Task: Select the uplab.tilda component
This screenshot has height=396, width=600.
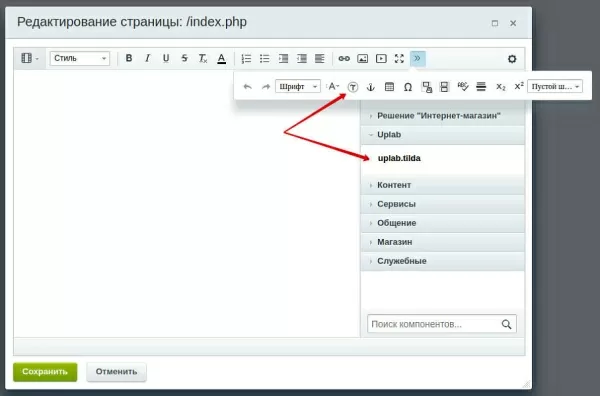Action: click(x=399, y=158)
